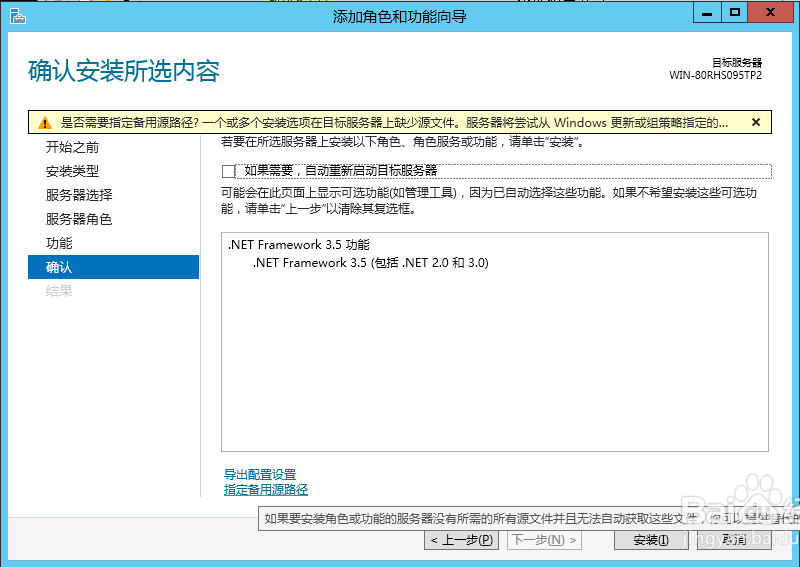Maximize the wizard window
This screenshot has width=800, height=567.
(735, 13)
